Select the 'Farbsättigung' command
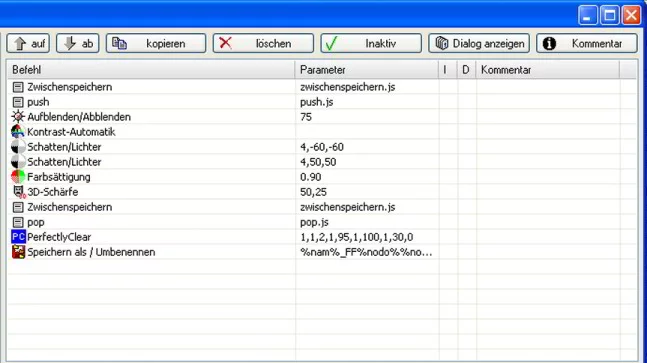 click(x=59, y=177)
